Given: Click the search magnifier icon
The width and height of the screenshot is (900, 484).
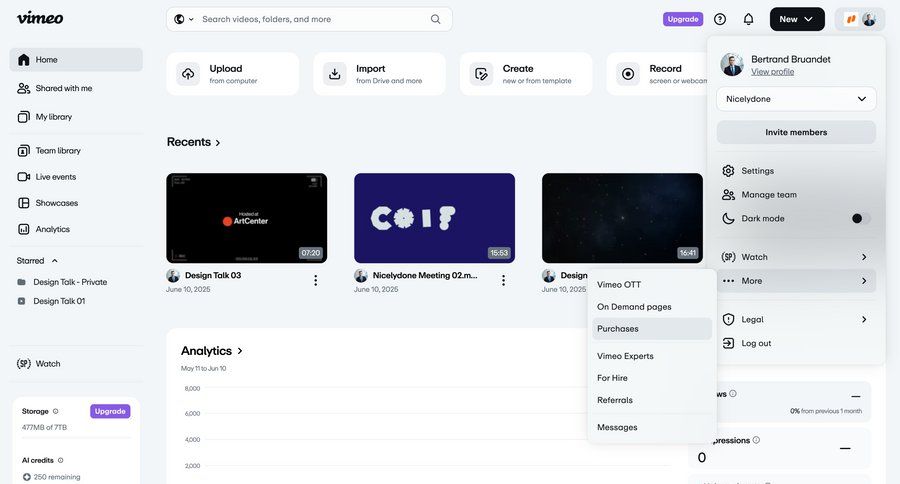Looking at the screenshot, I should coord(436,19).
